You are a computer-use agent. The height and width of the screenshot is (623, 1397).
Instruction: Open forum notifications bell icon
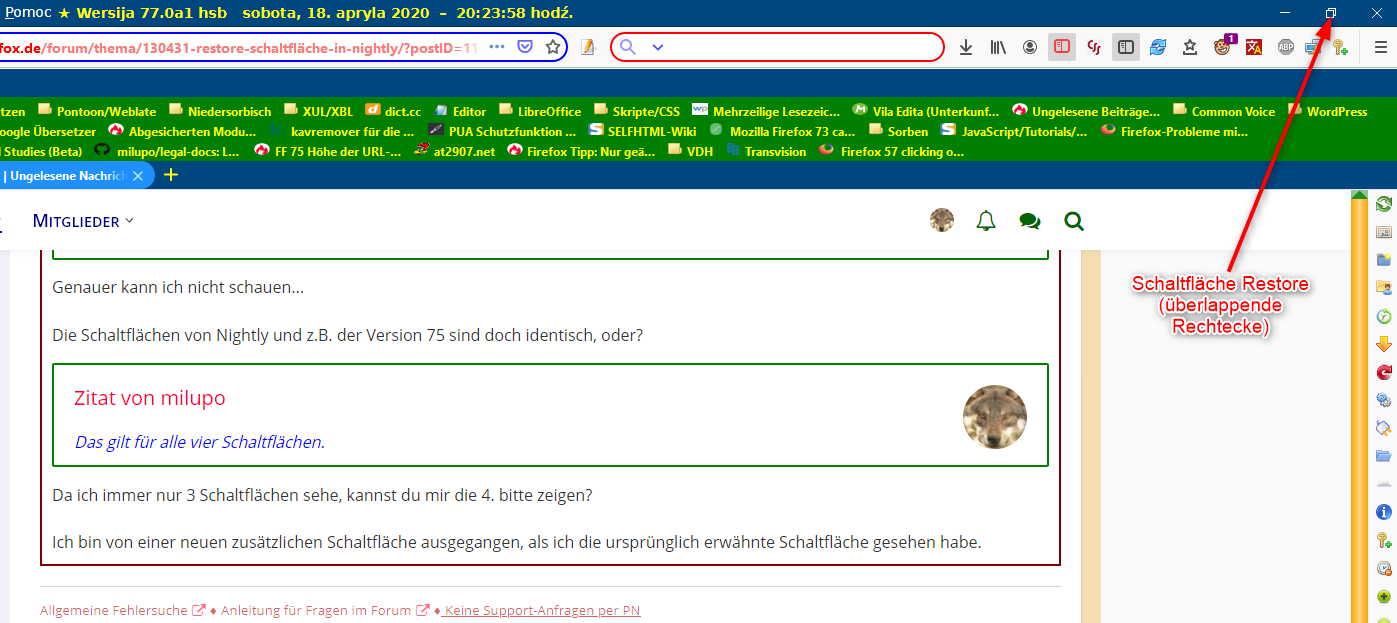pyautogui.click(x=986, y=221)
